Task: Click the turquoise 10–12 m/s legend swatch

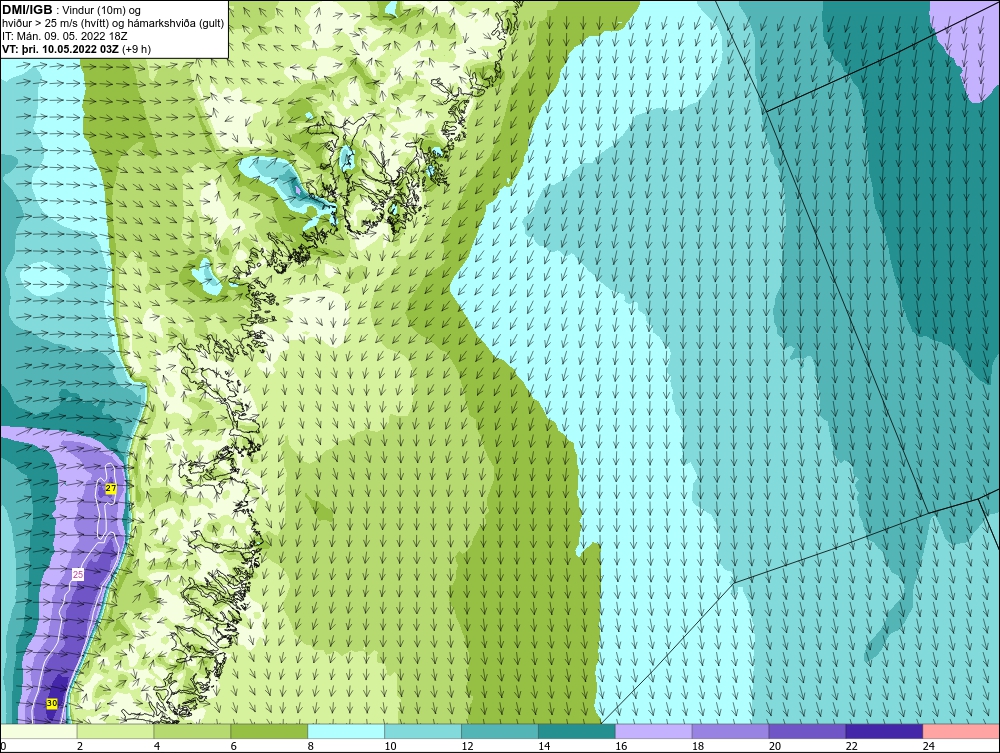Action: pyautogui.click(x=423, y=731)
